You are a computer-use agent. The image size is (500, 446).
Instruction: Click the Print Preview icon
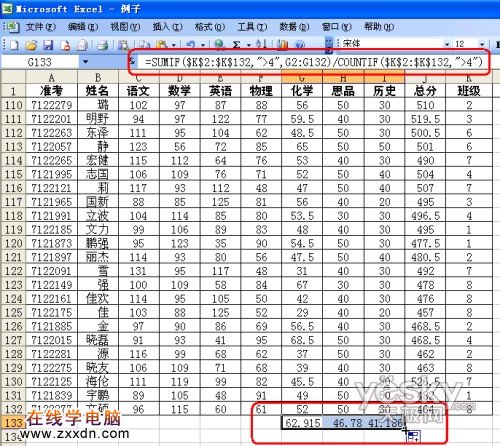[123, 45]
